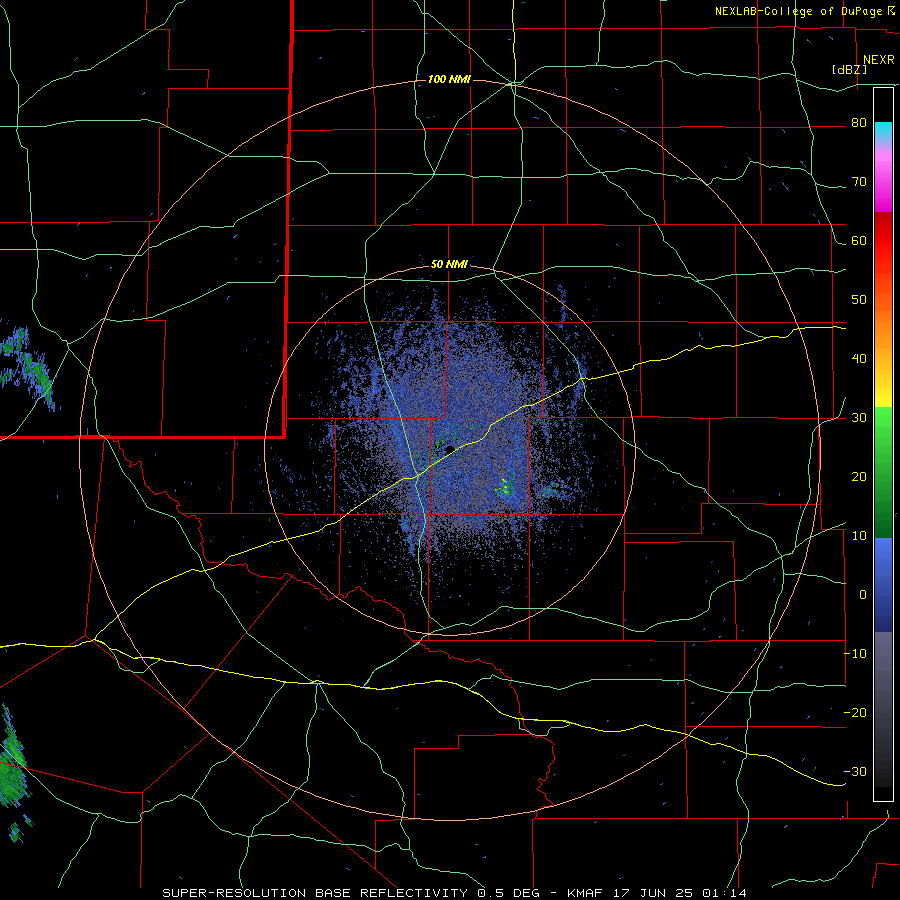Click the -10 value on dBZ scale

(x=855, y=654)
